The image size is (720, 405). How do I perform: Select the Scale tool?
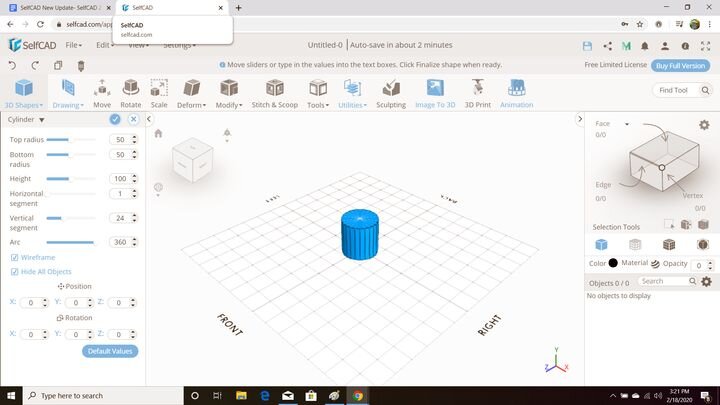tap(159, 93)
